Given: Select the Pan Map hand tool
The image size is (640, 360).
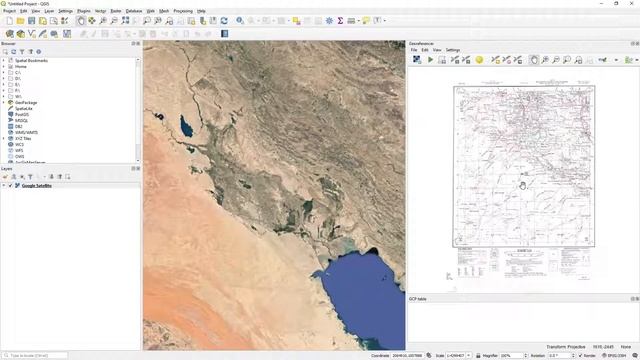Looking at the screenshot, I should point(81,20).
